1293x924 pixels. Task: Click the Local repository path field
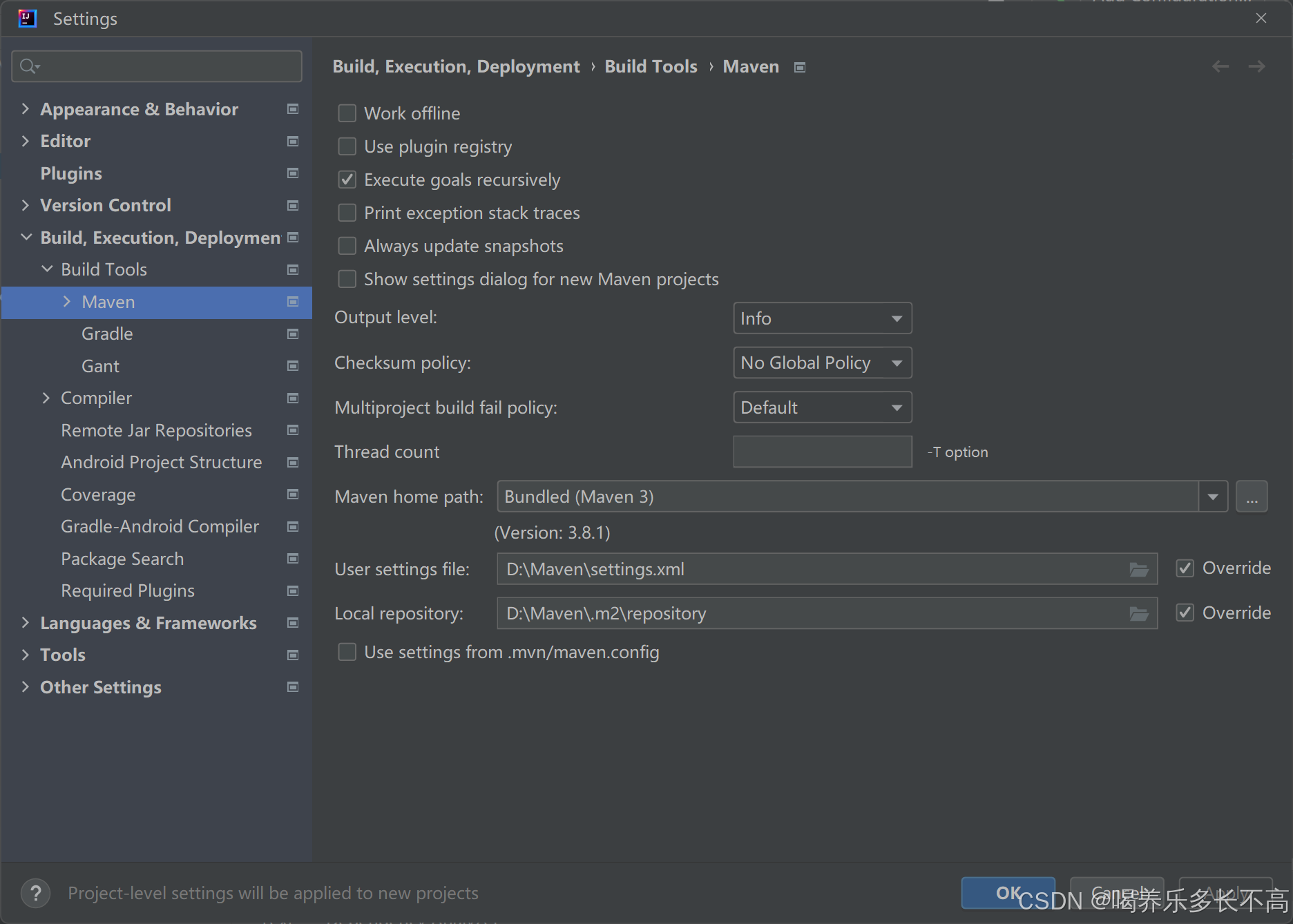click(x=827, y=613)
